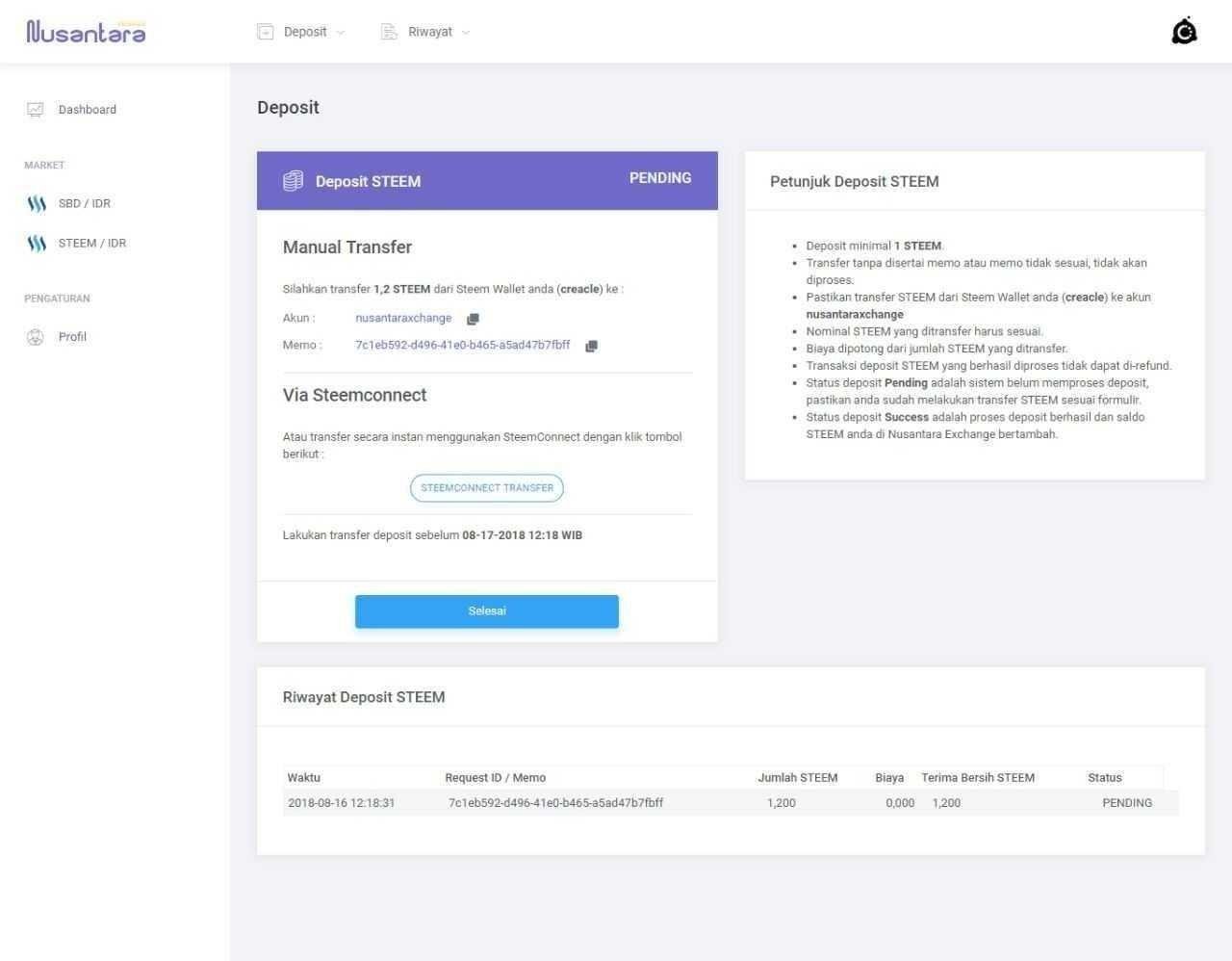Viewport: 1232px width, 961px height.
Task: Click the Riwayat menu icon in top bar
Action: pyautogui.click(x=389, y=32)
